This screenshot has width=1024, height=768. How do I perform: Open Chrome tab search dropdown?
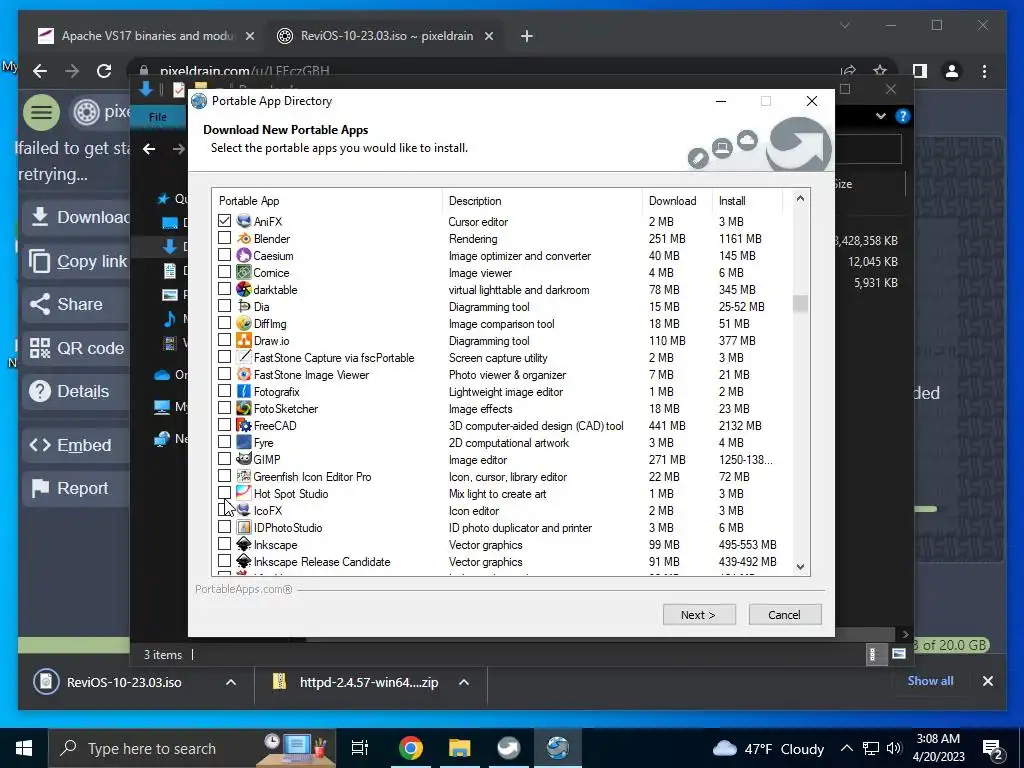844,25
